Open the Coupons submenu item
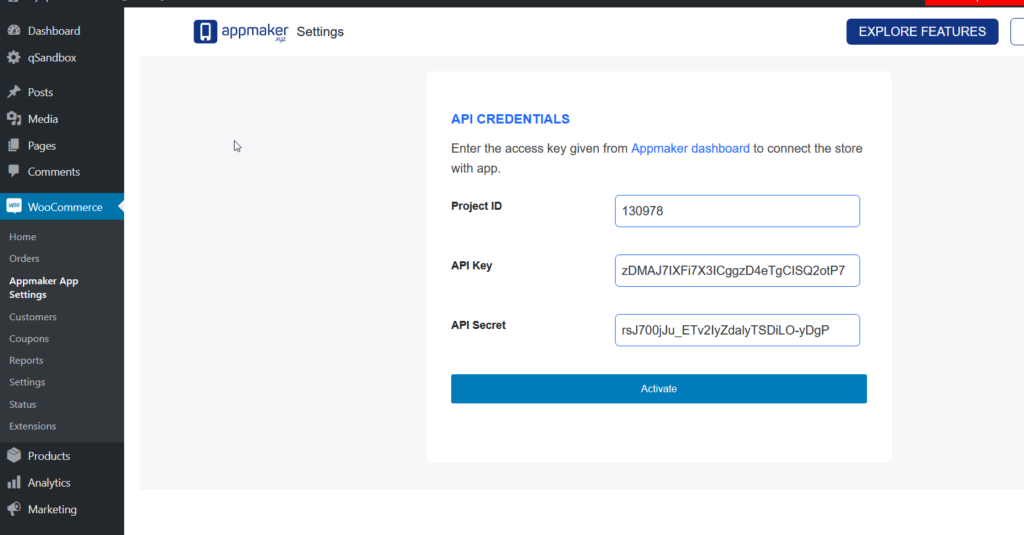The width and height of the screenshot is (1024, 535). click(x=29, y=338)
